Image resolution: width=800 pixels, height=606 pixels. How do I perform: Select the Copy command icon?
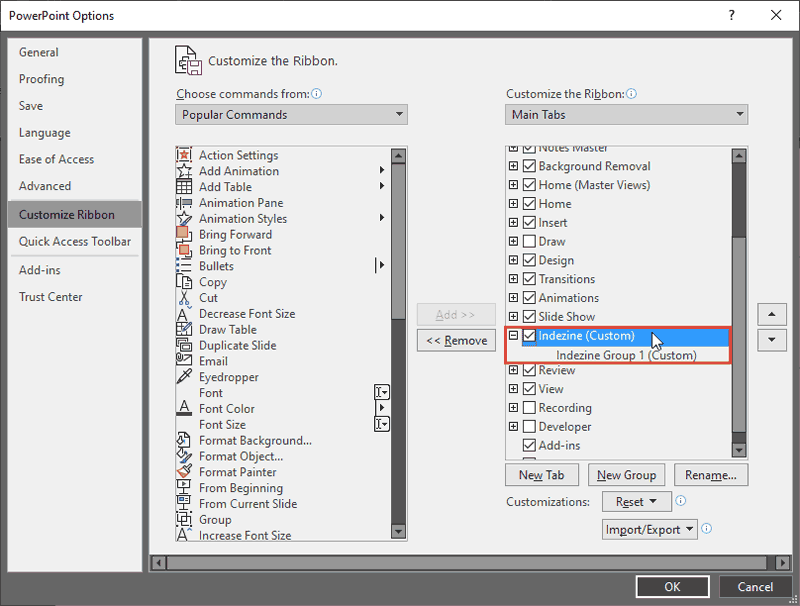(x=185, y=281)
